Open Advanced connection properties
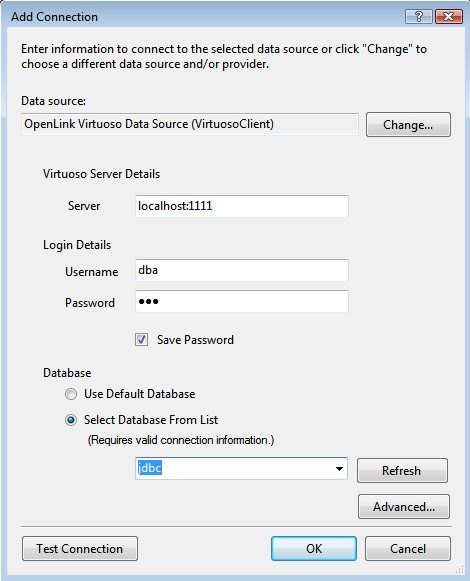The height and width of the screenshot is (581, 470). [x=404, y=507]
